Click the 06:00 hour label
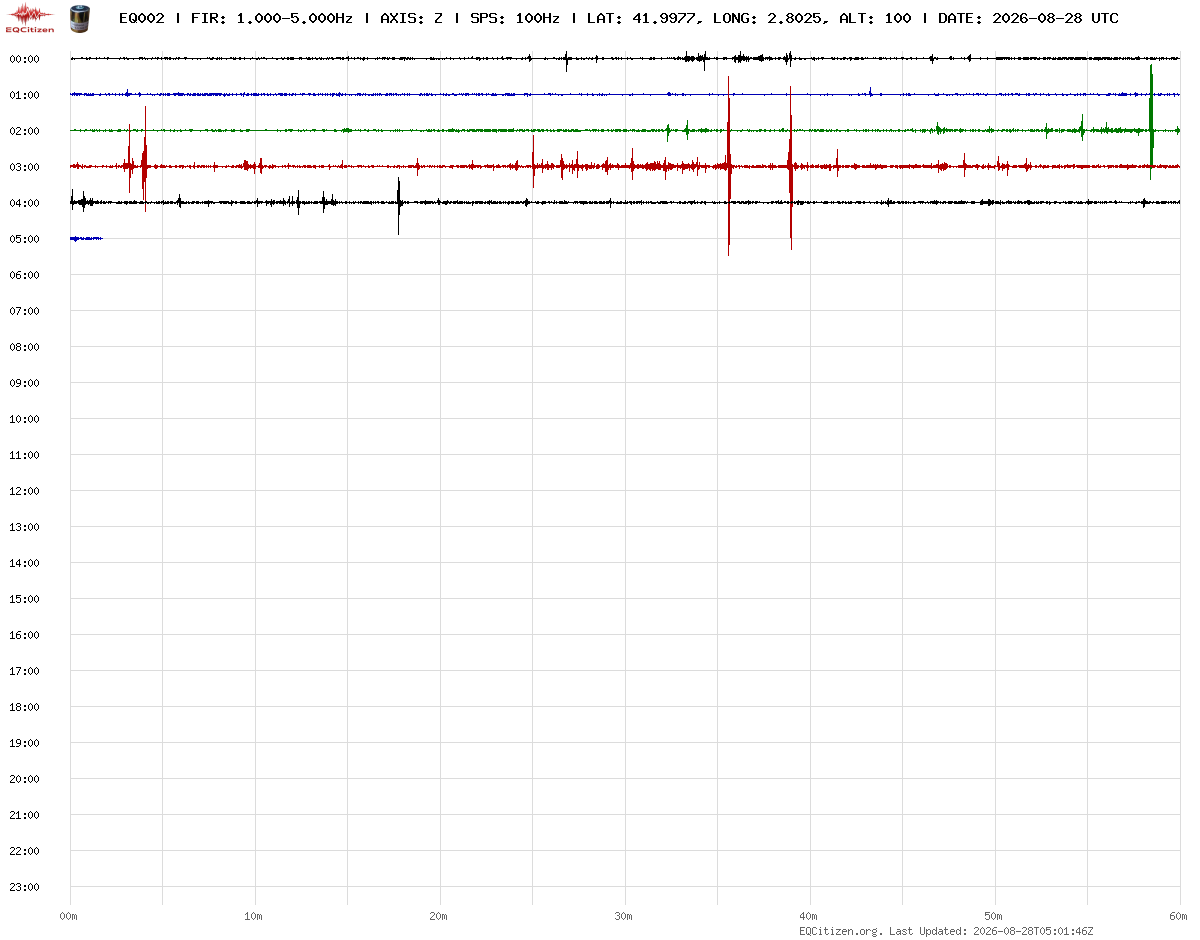Viewport: 1200px width, 940px height. click(24, 275)
